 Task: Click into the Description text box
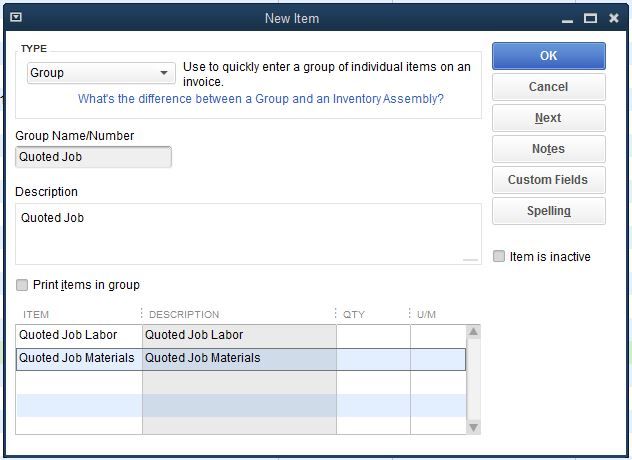tap(247, 234)
